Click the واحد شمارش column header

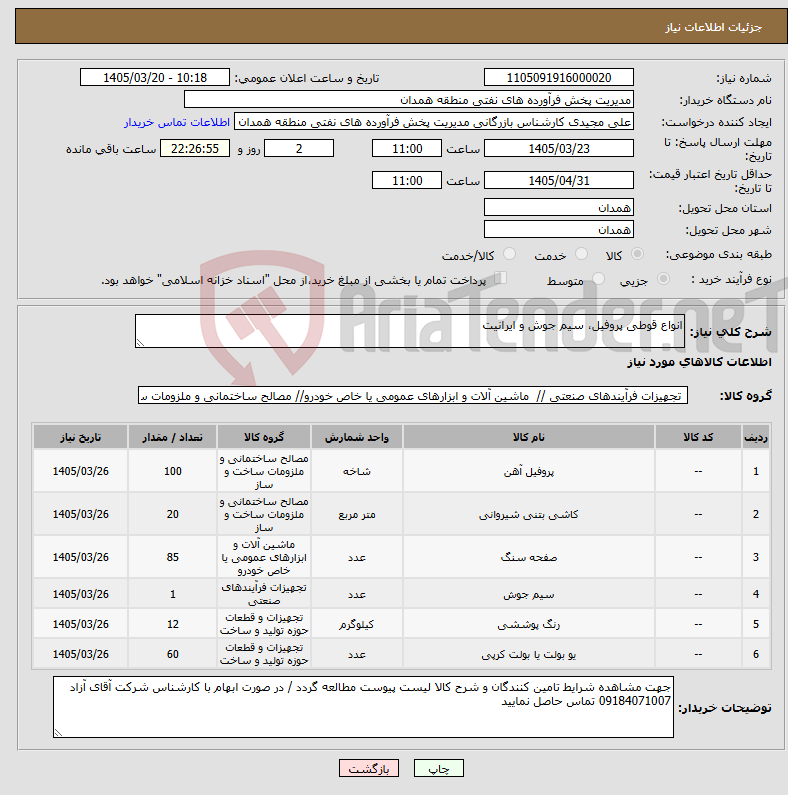[x=356, y=437]
